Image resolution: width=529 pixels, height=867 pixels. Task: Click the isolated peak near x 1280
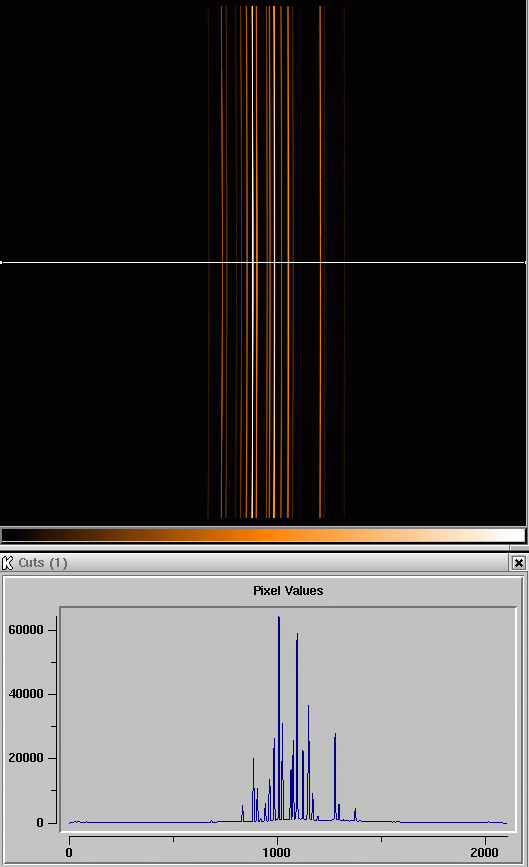tap(335, 735)
